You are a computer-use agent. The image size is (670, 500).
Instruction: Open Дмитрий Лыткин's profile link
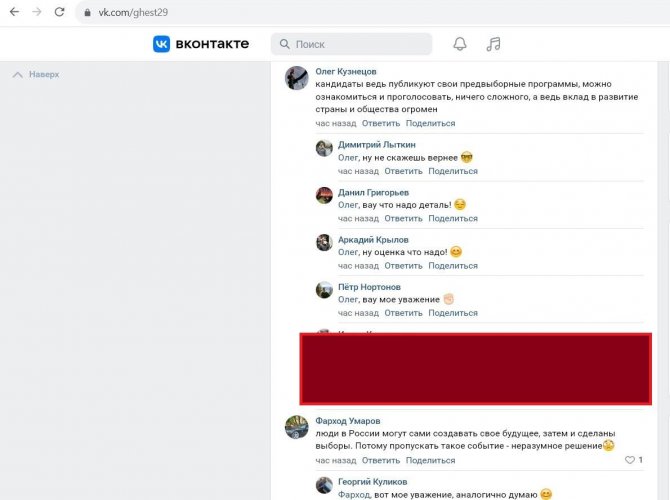click(x=375, y=144)
